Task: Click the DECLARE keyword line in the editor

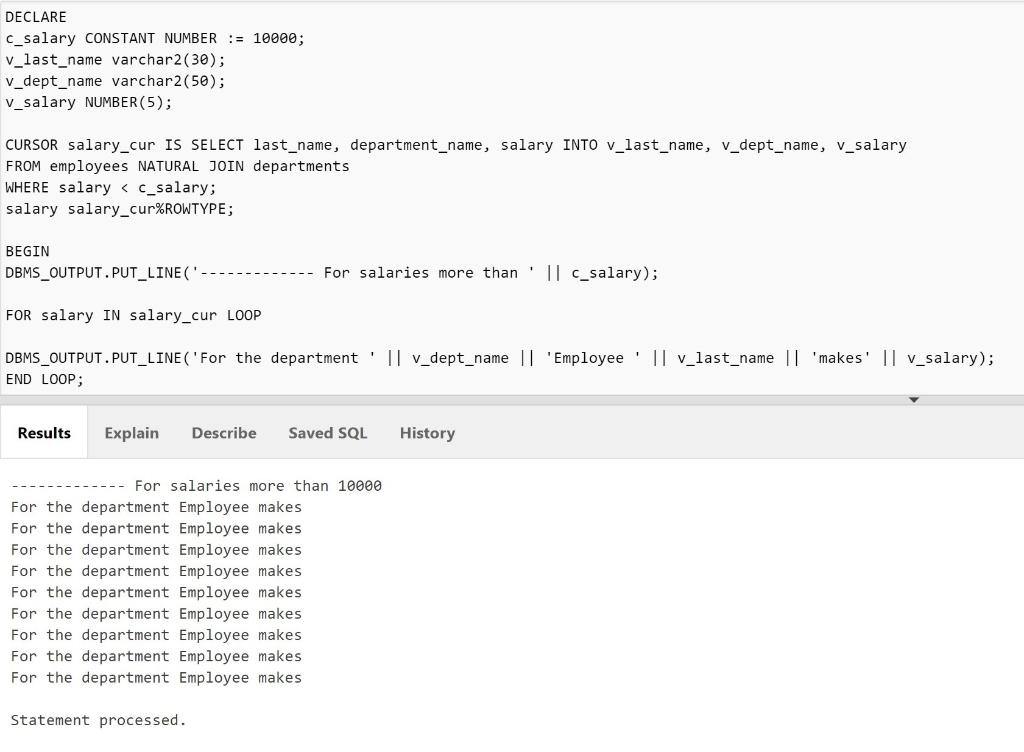Action: 36,17
